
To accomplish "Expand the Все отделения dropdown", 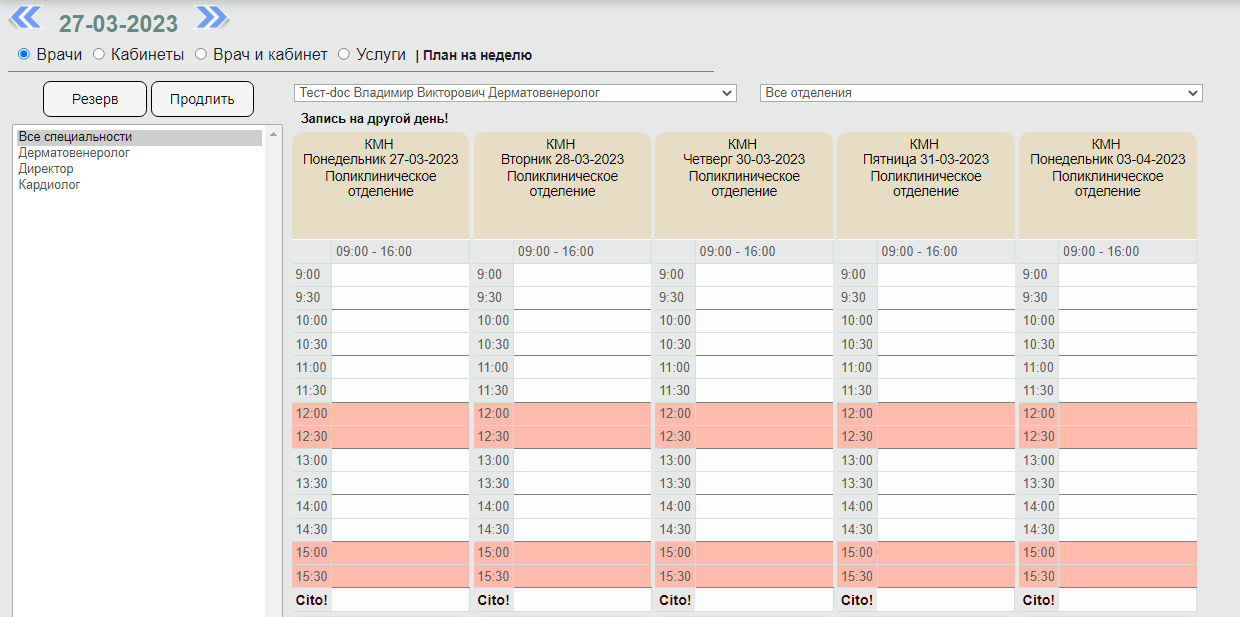I will (981, 93).
